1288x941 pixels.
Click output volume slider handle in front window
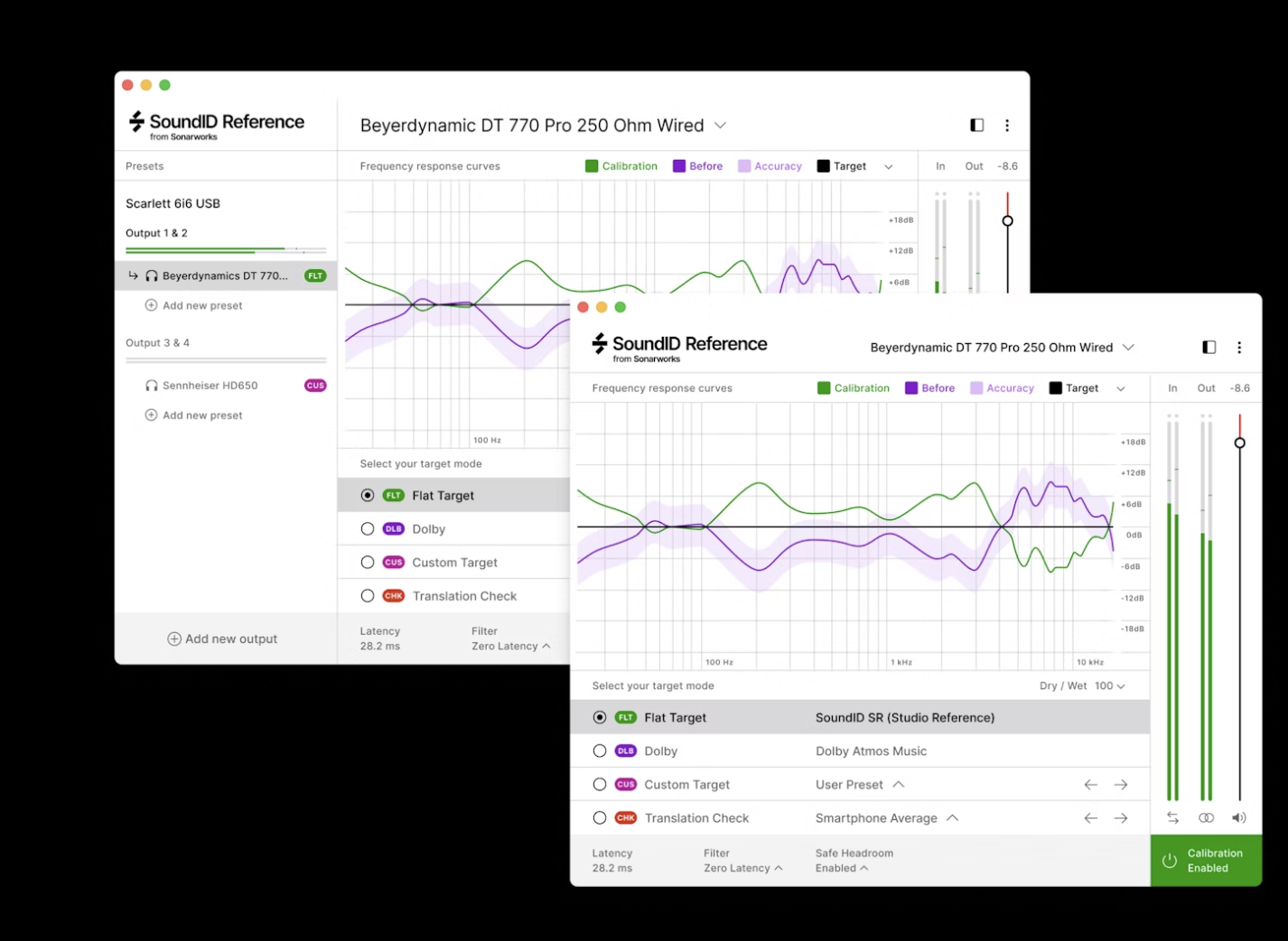tap(1239, 443)
